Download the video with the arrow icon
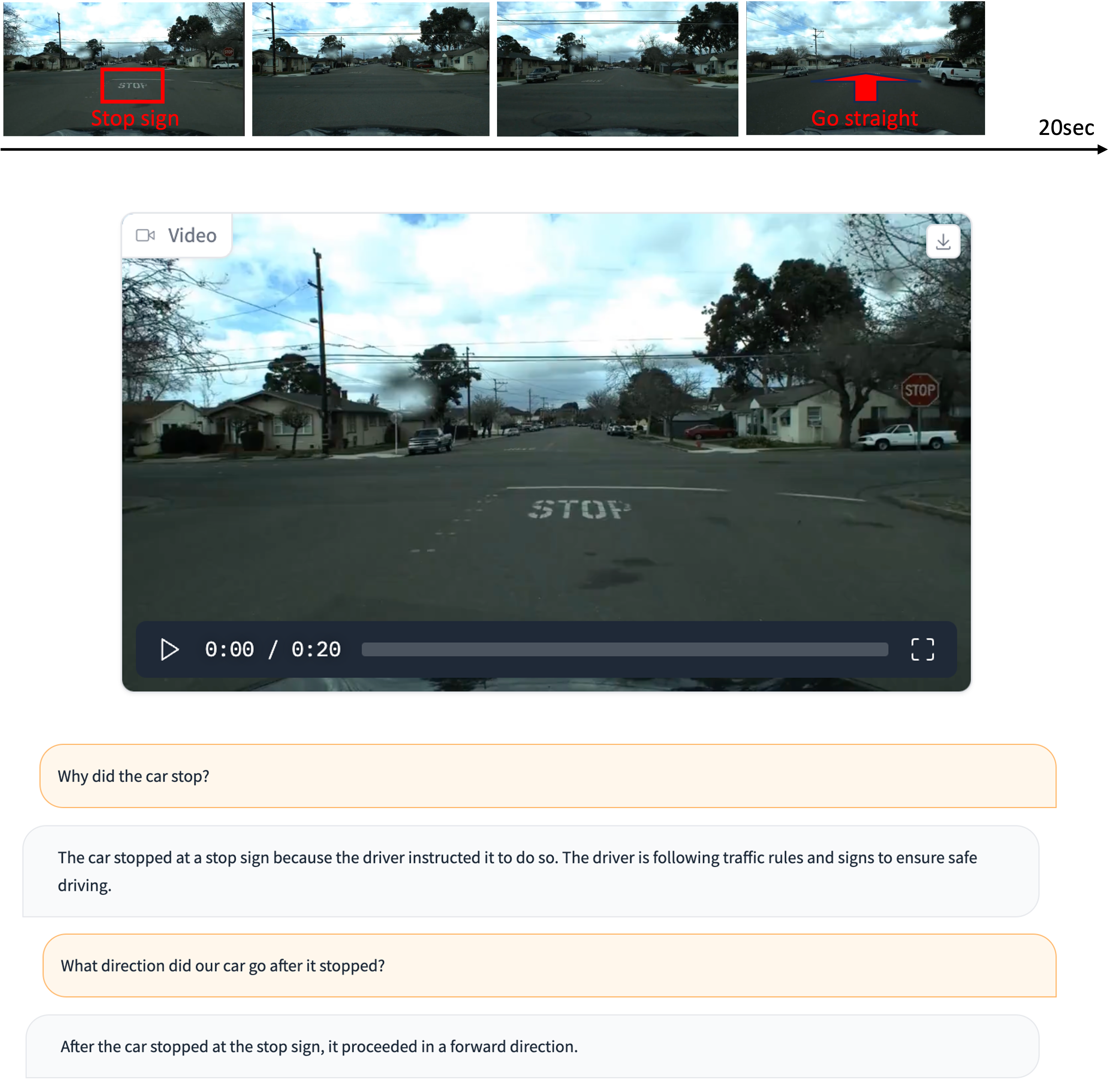Image resolution: width=1120 pixels, height=1084 pixels. coord(943,242)
